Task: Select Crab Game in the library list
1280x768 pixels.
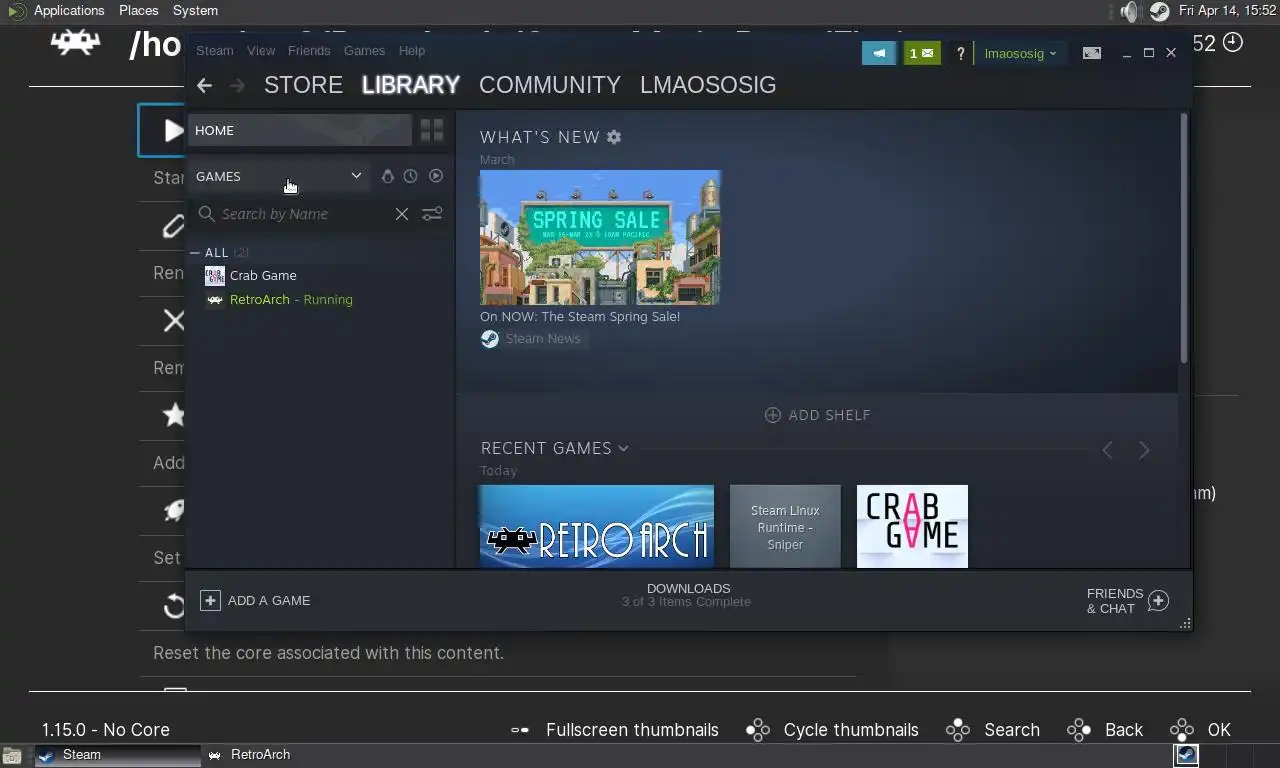Action: (263, 276)
